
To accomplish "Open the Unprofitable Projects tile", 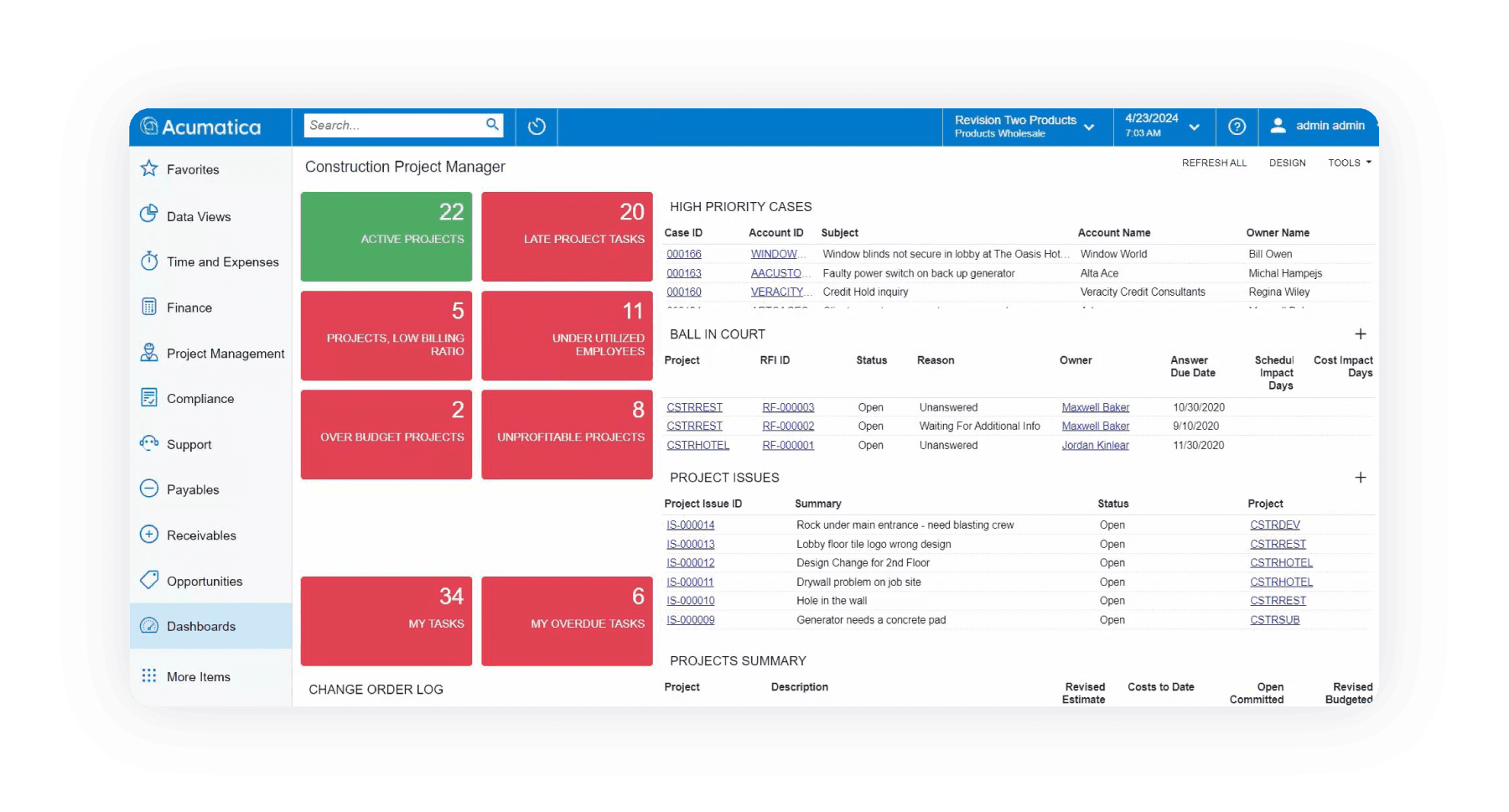I will 567,434.
